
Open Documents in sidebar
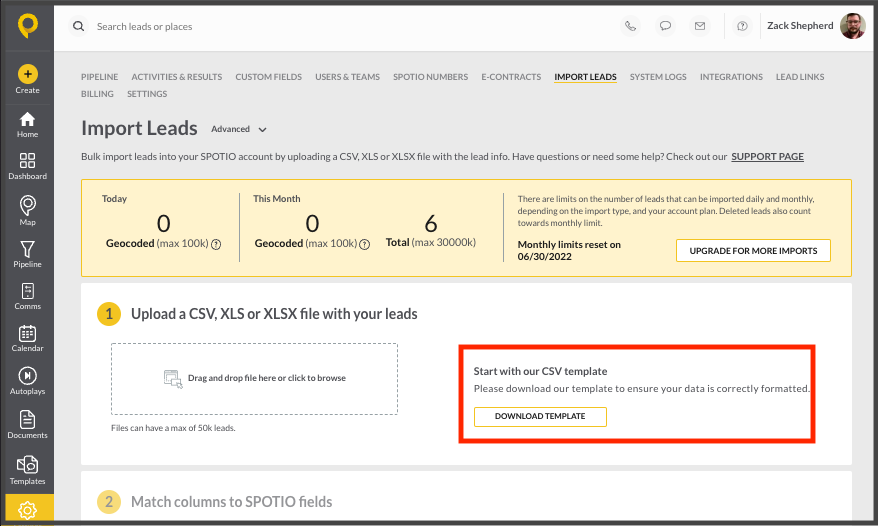point(27,425)
